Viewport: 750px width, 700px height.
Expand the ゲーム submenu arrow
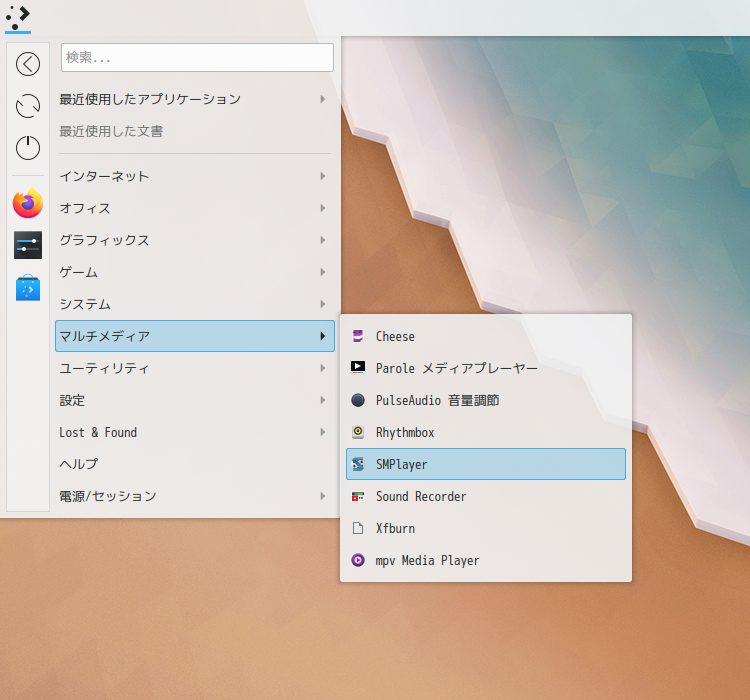(x=323, y=272)
